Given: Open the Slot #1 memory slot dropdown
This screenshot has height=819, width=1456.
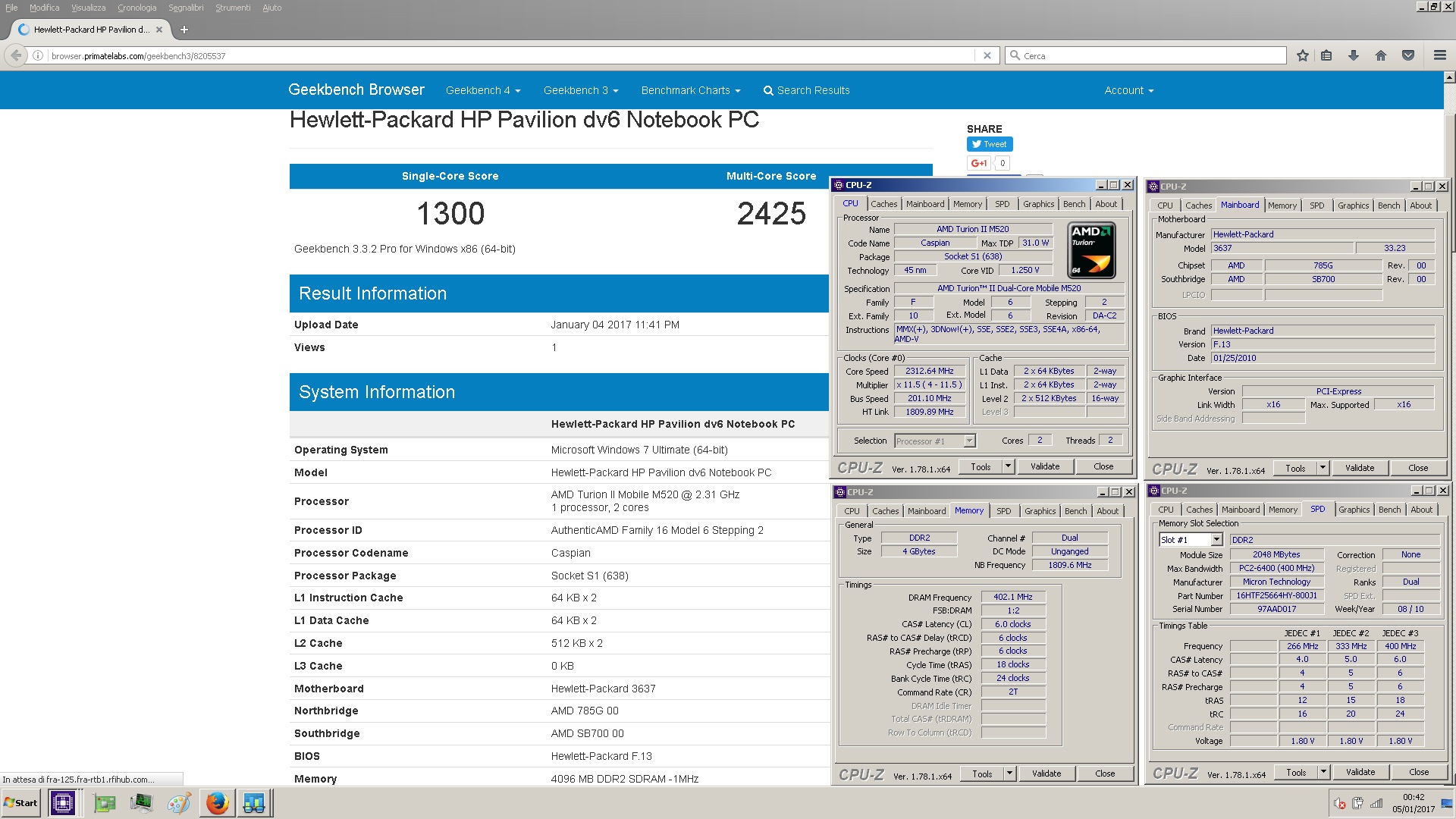Looking at the screenshot, I should coord(1191,540).
